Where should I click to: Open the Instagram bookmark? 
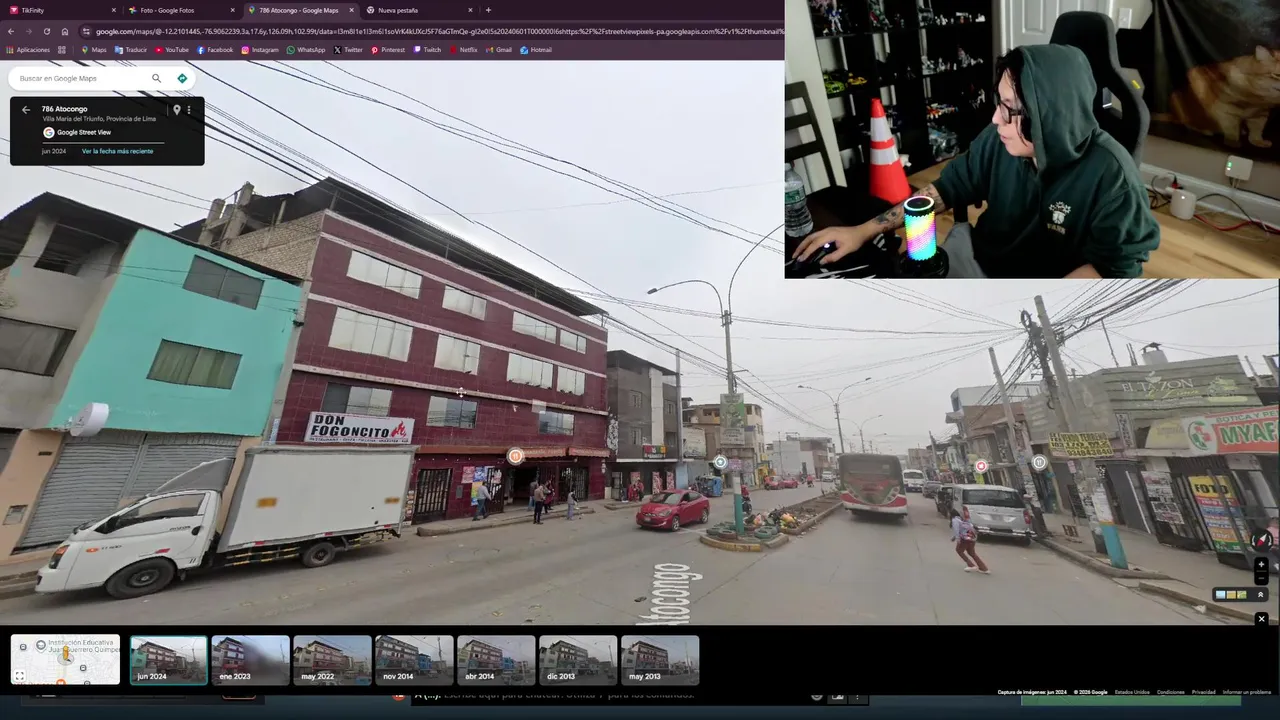click(x=260, y=50)
